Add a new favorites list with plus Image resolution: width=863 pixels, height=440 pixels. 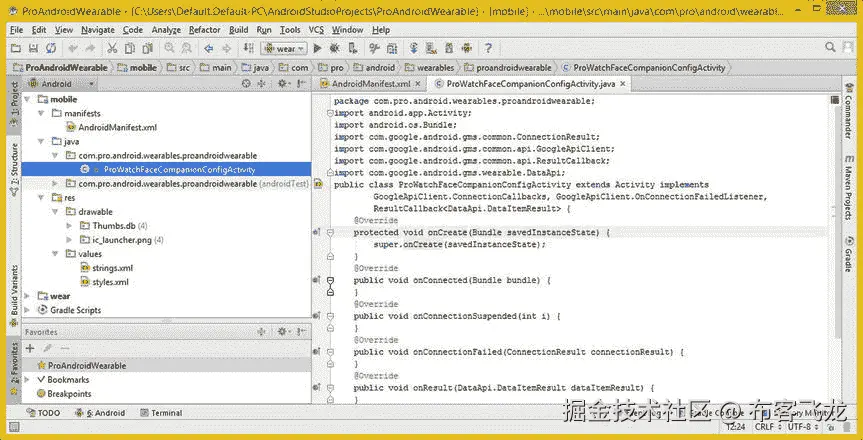pyautogui.click(x=30, y=348)
